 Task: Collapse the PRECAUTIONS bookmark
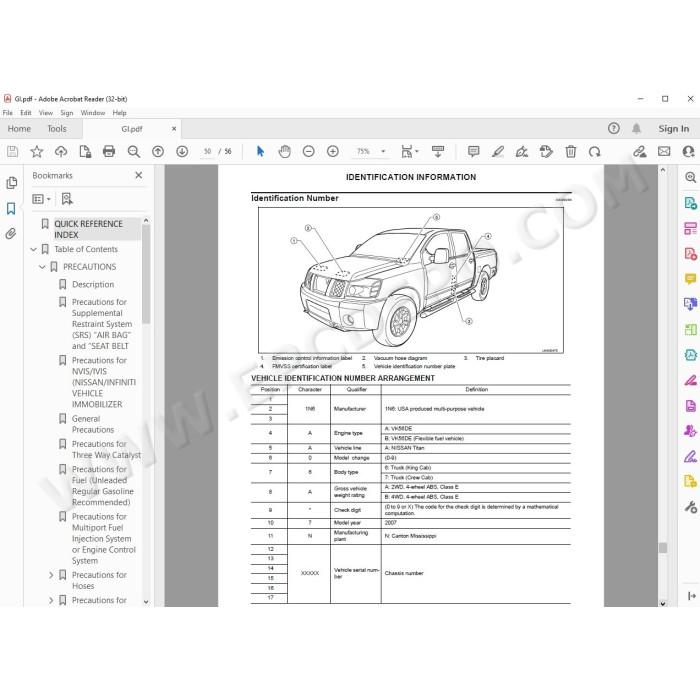pos(42,267)
